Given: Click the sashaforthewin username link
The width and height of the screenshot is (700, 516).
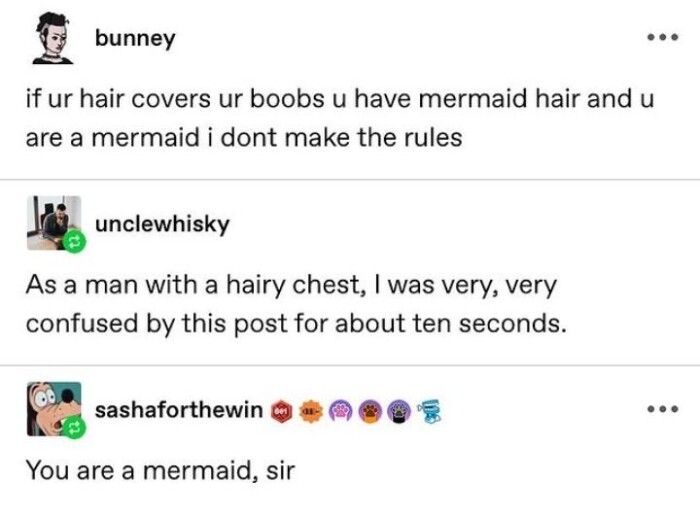Looking at the screenshot, I should (x=179, y=410).
